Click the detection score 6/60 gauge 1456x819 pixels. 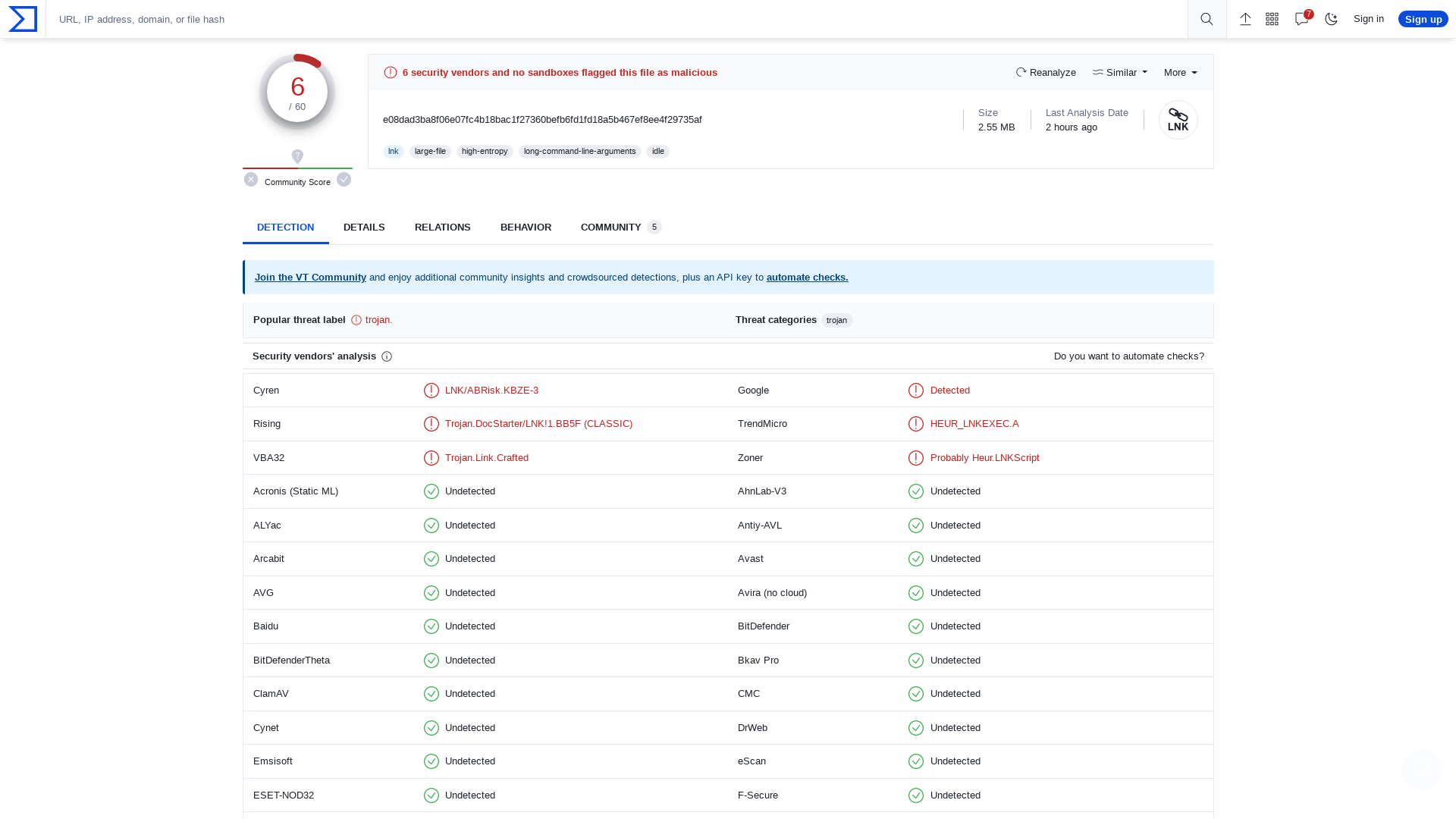[297, 92]
